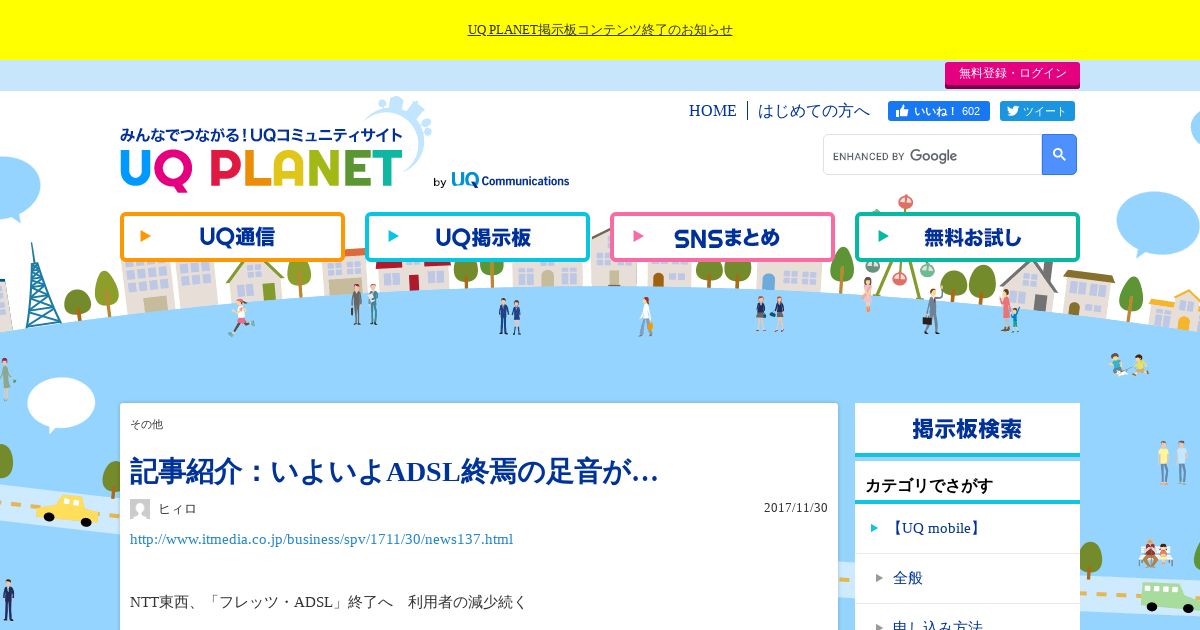Viewport: 1200px width, 630px height.
Task: Focus the Google custom search field
Action: pos(933,155)
